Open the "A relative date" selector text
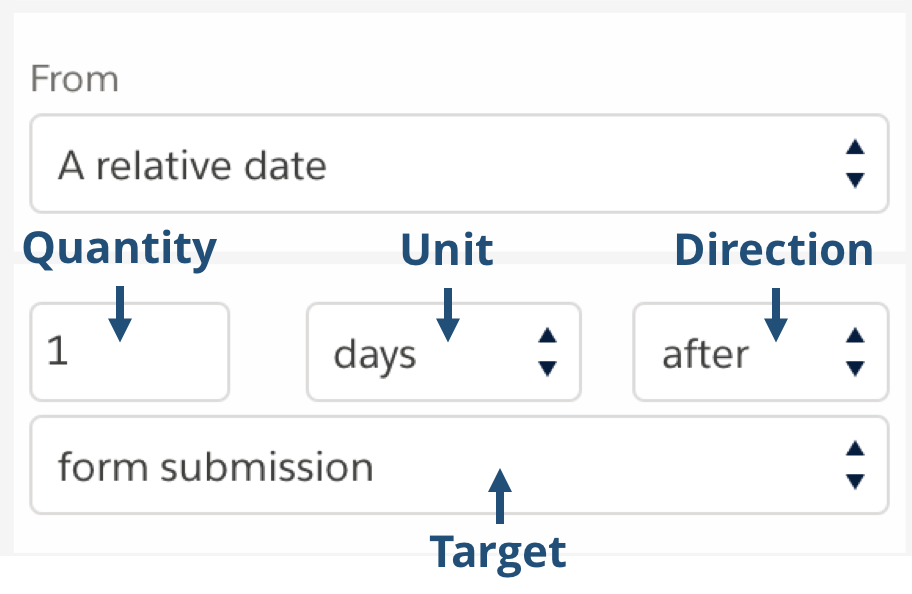912x594 pixels. (192, 165)
